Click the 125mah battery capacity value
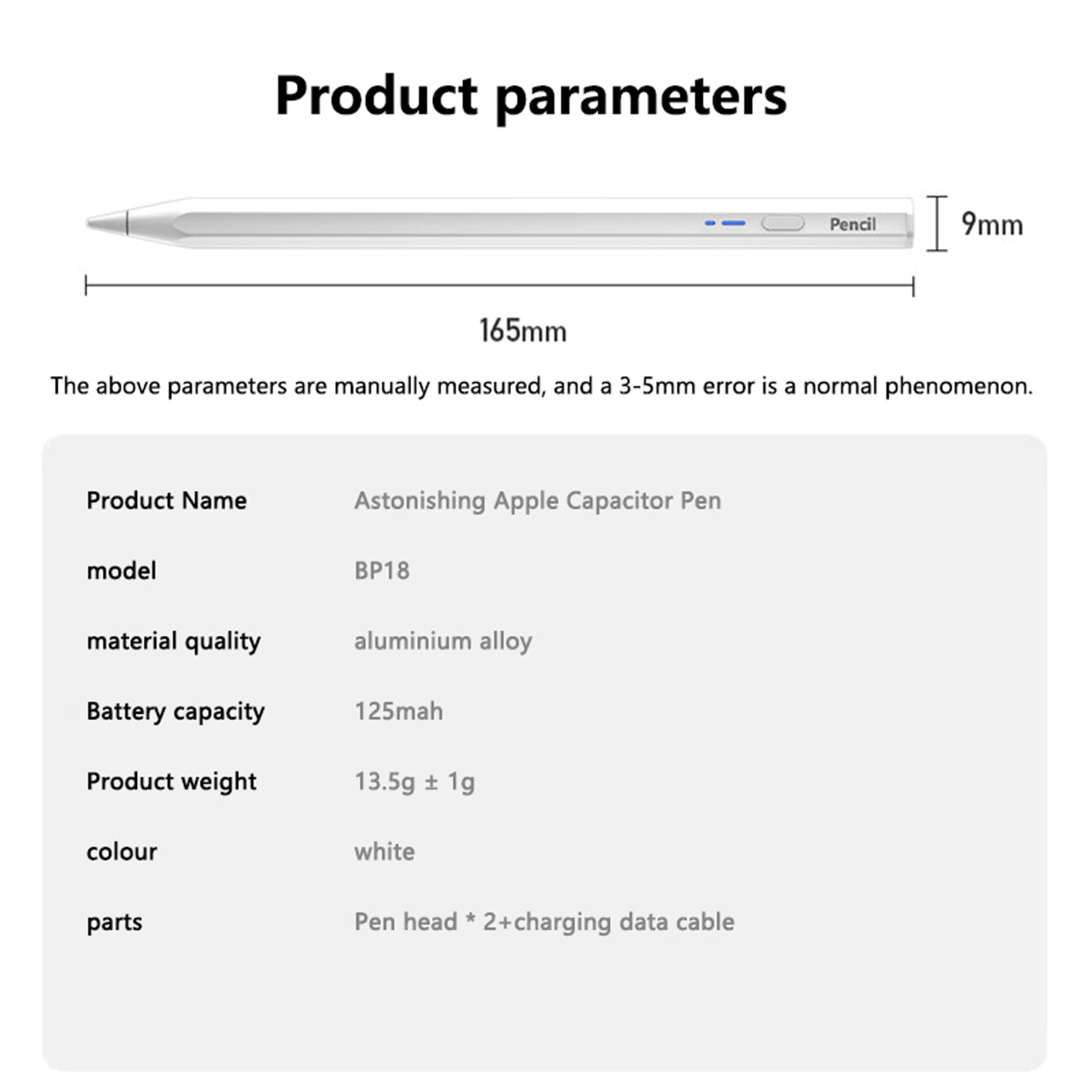This screenshot has width=1092, height=1092. [x=399, y=711]
